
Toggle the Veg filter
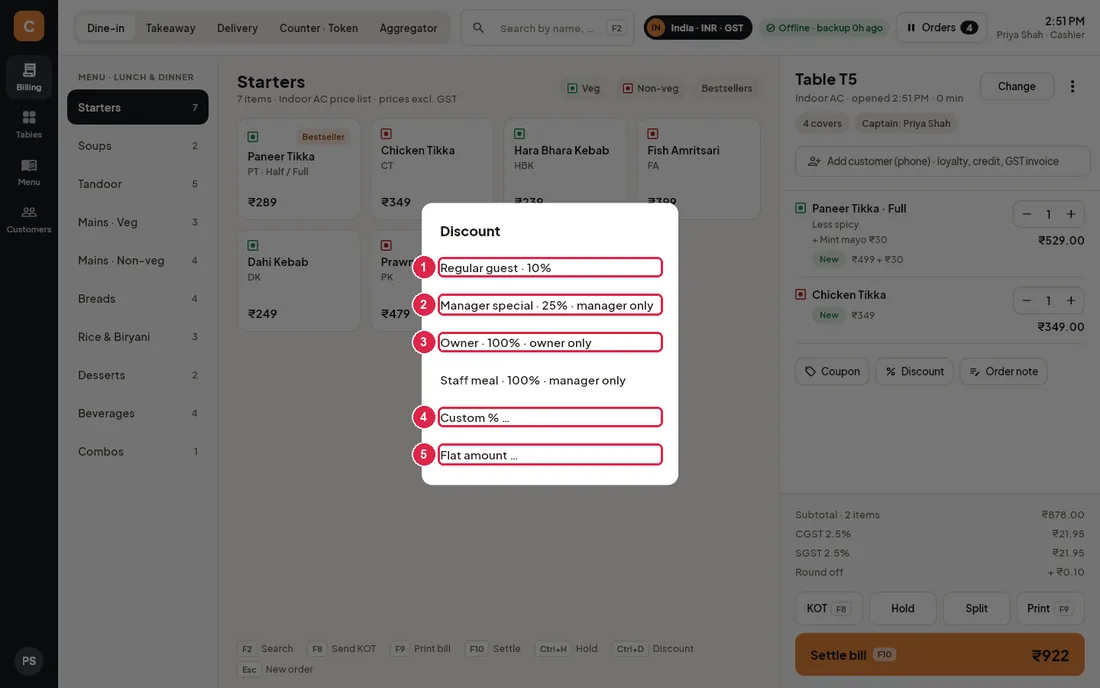coord(583,88)
